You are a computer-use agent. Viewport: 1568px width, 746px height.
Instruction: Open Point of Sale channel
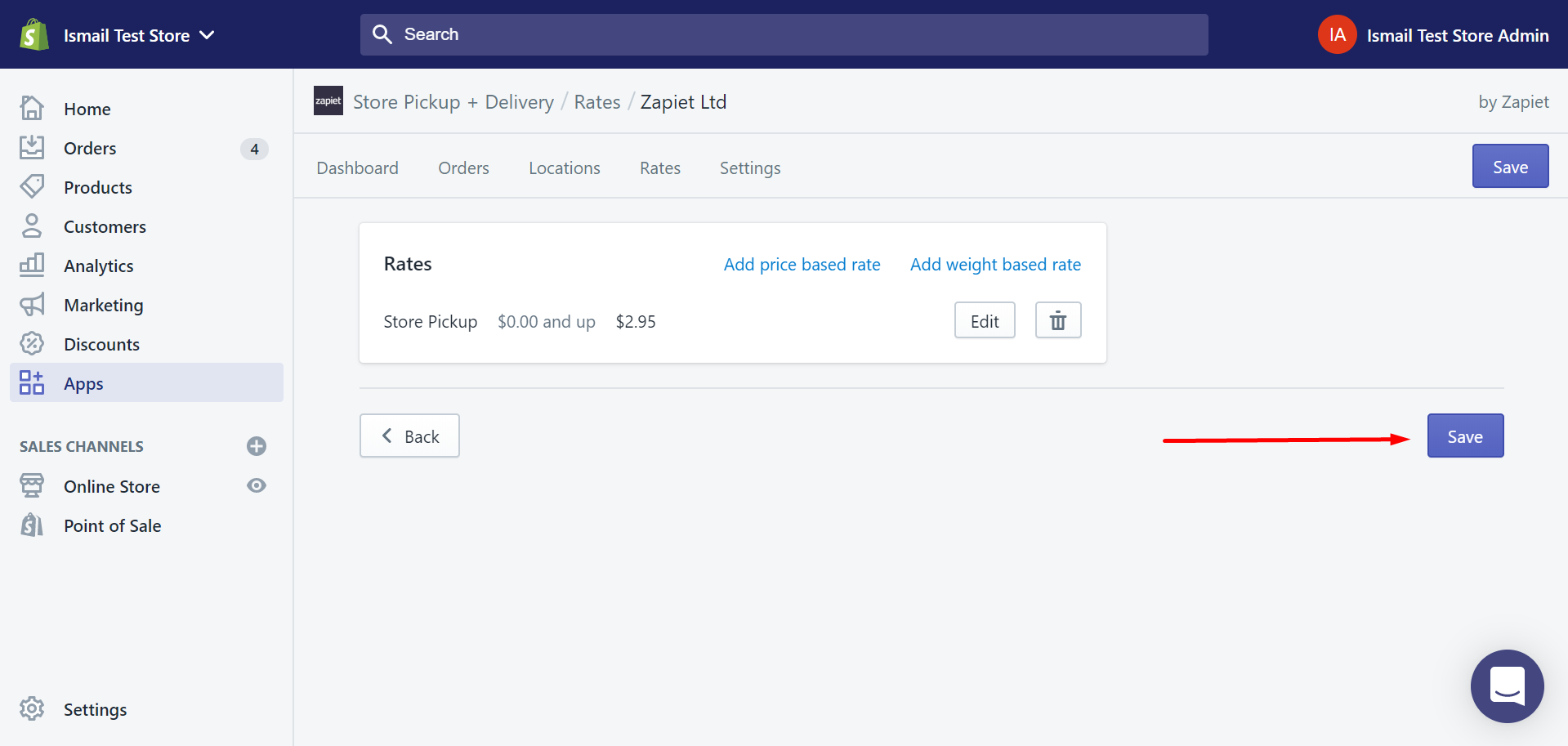113,525
